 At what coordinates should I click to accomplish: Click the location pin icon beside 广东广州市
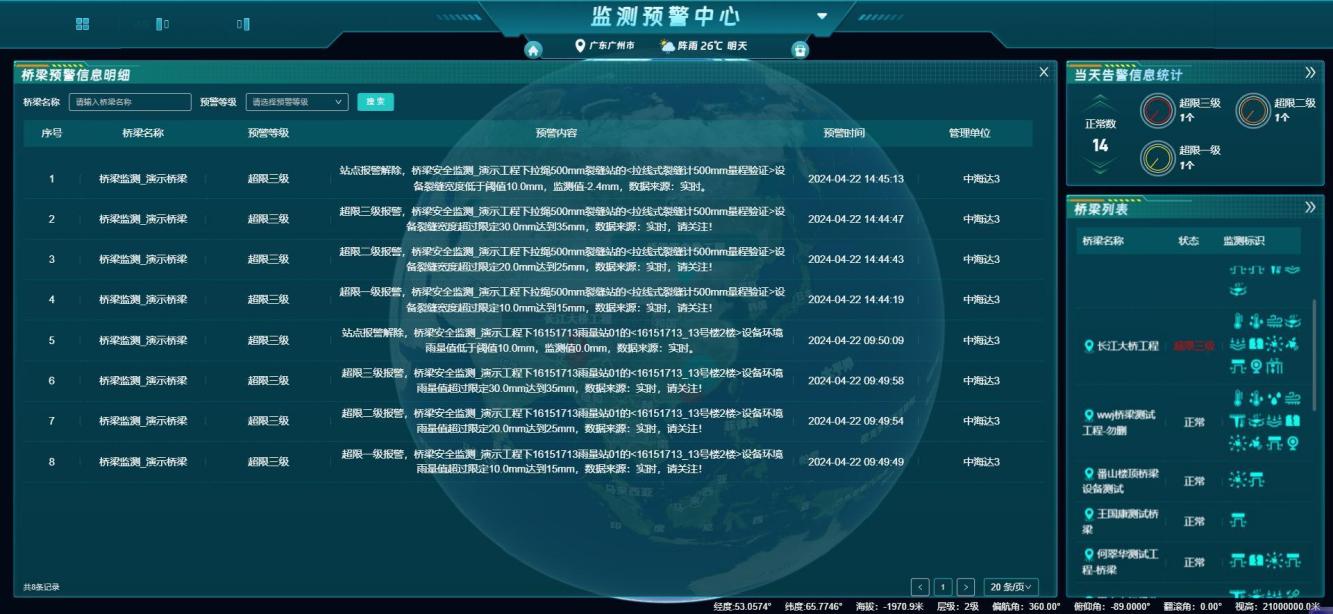point(579,46)
